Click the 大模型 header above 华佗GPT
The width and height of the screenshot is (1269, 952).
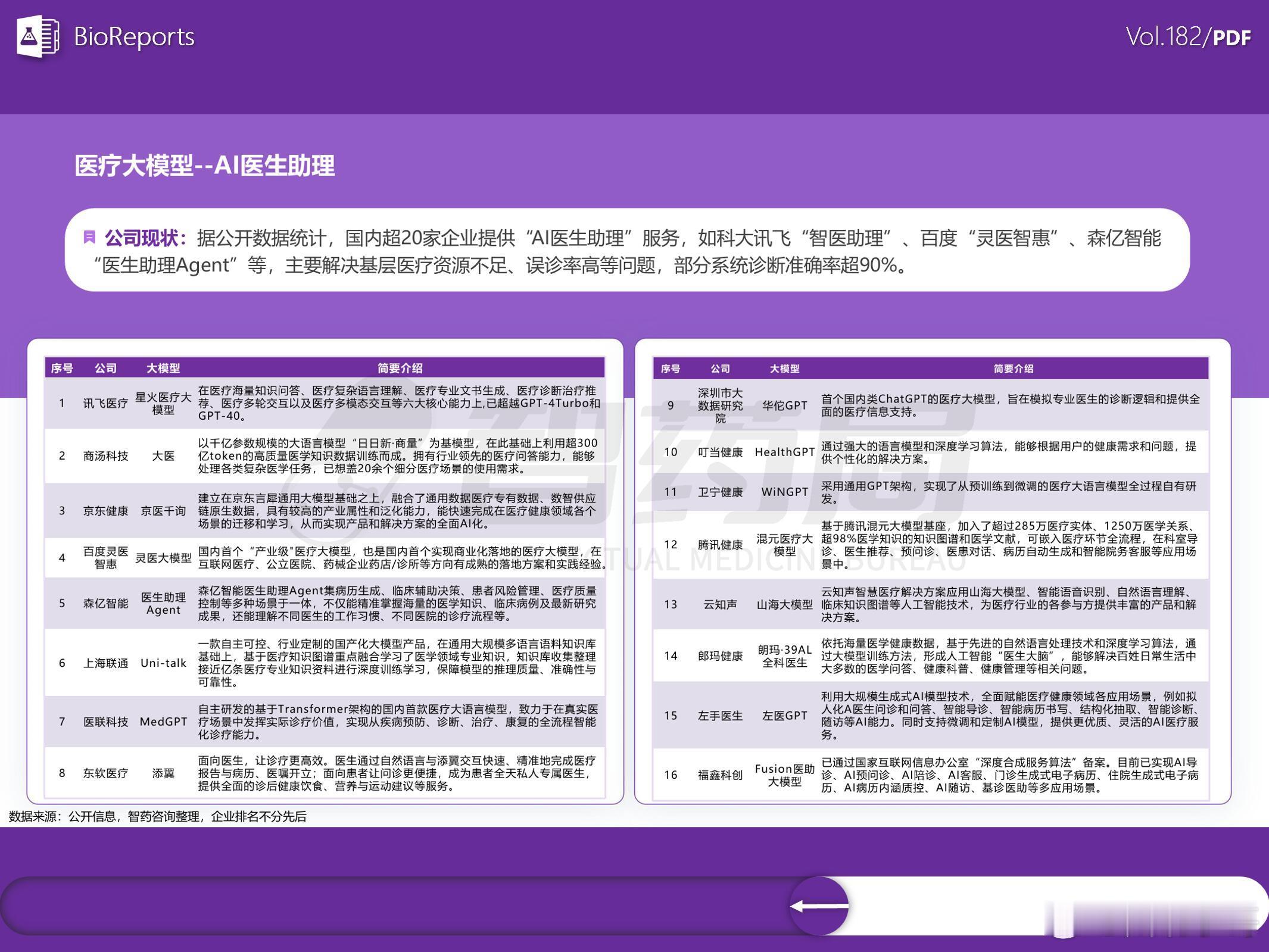784,369
